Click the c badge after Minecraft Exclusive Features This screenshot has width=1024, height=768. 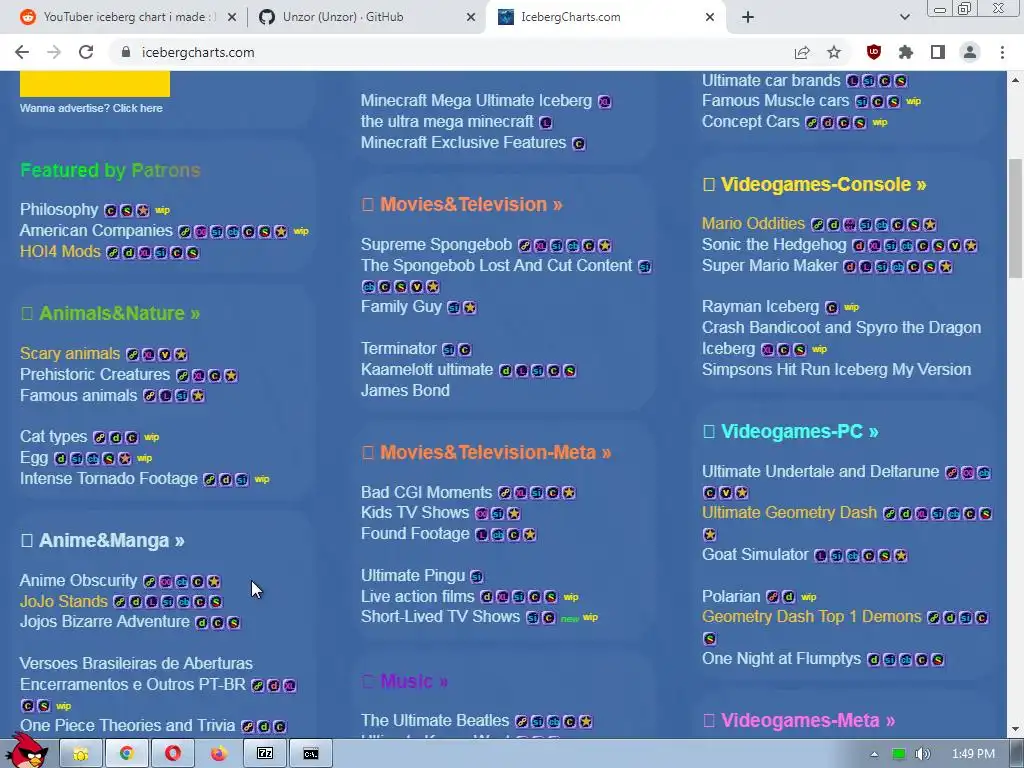(579, 144)
